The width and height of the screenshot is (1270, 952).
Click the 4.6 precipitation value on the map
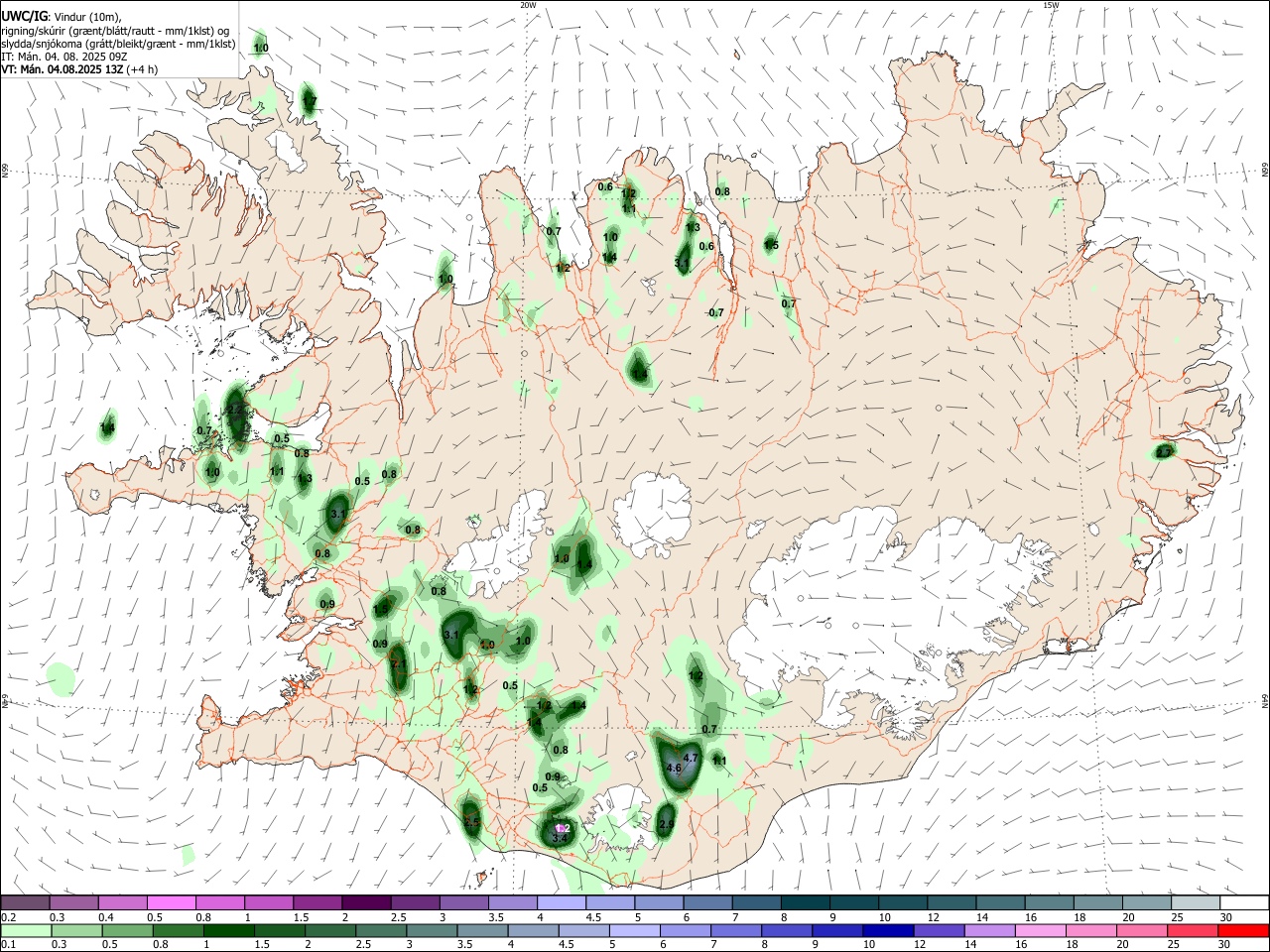tap(674, 769)
